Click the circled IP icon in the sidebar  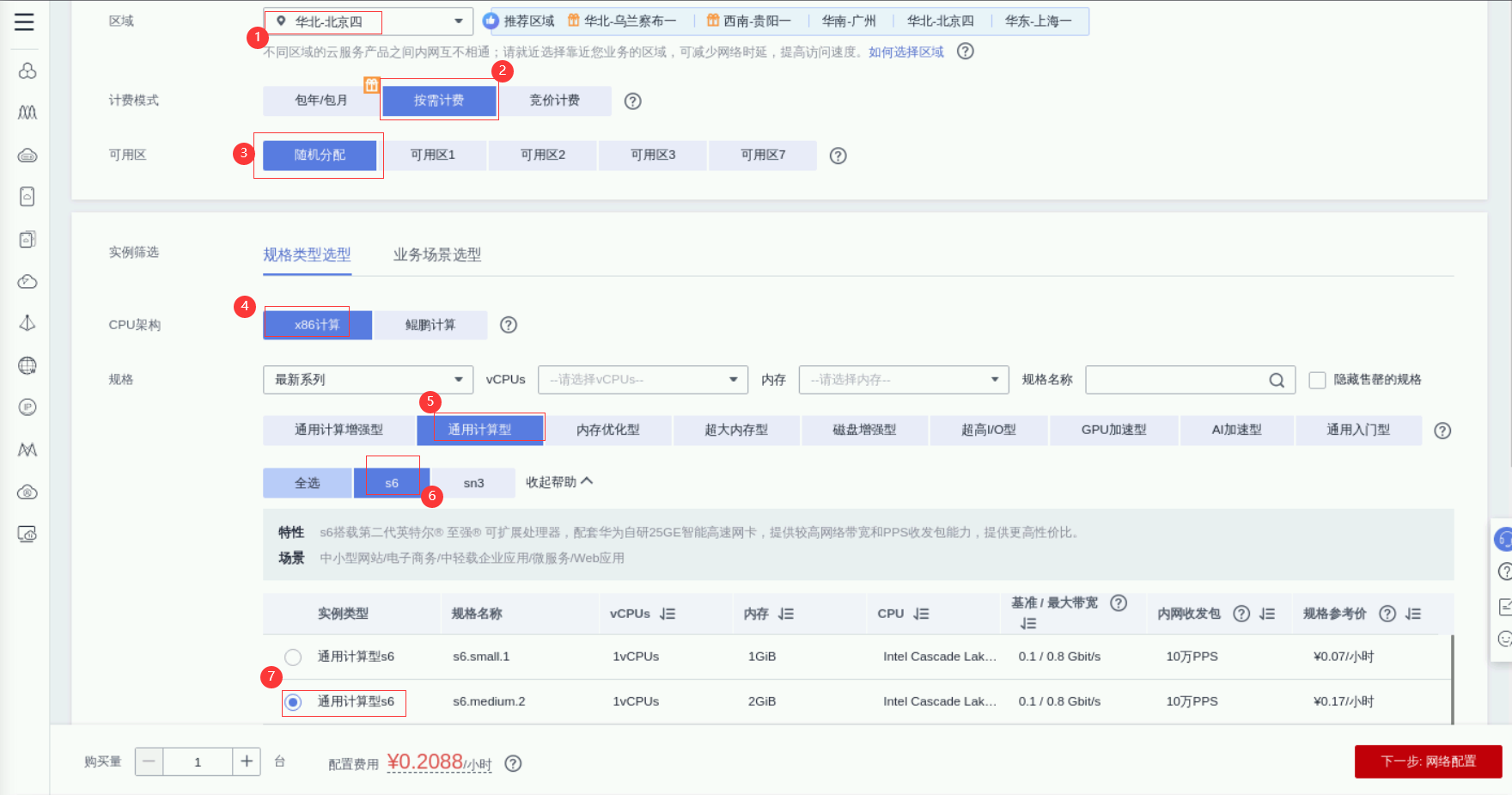point(27,407)
